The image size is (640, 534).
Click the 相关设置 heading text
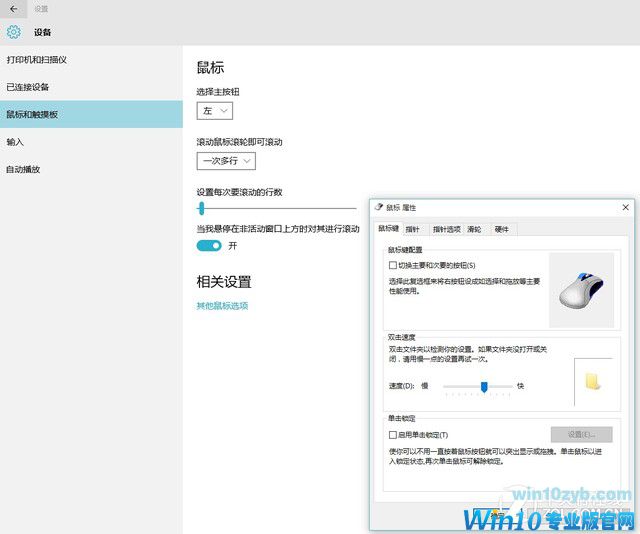[224, 282]
